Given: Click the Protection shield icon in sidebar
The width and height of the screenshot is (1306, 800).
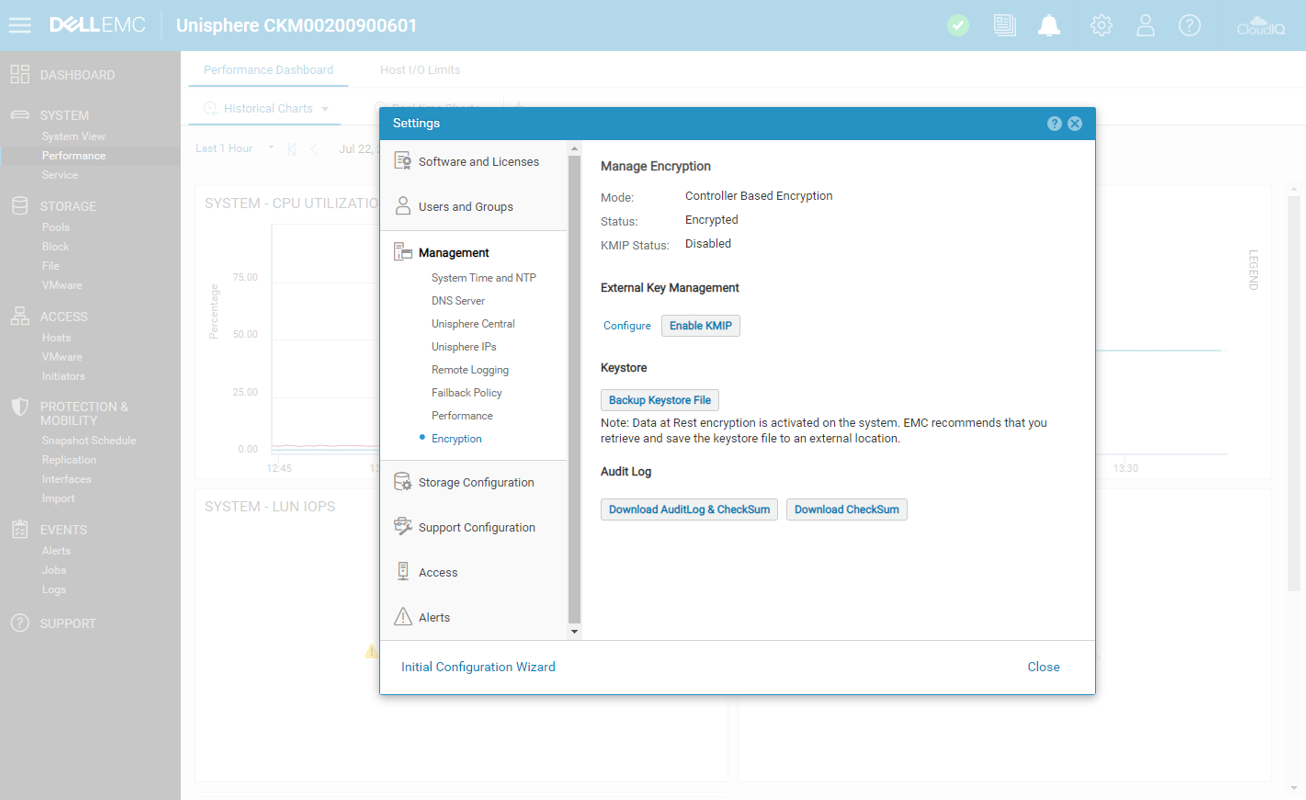Looking at the screenshot, I should click(x=19, y=407).
